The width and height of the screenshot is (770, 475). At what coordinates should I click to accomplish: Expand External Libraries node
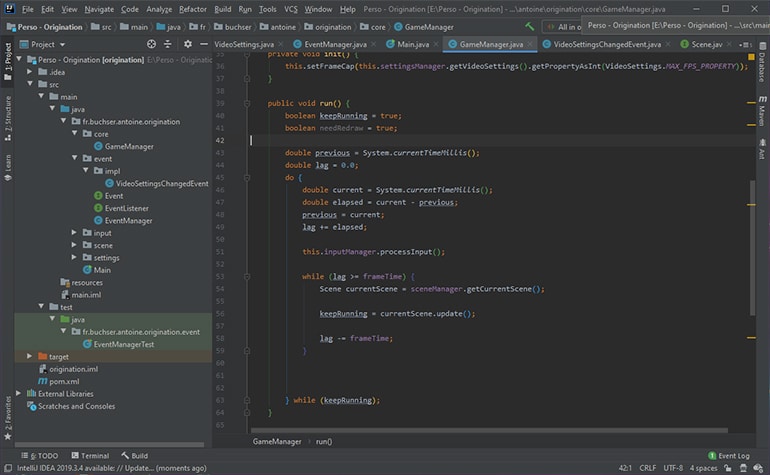click(18, 393)
